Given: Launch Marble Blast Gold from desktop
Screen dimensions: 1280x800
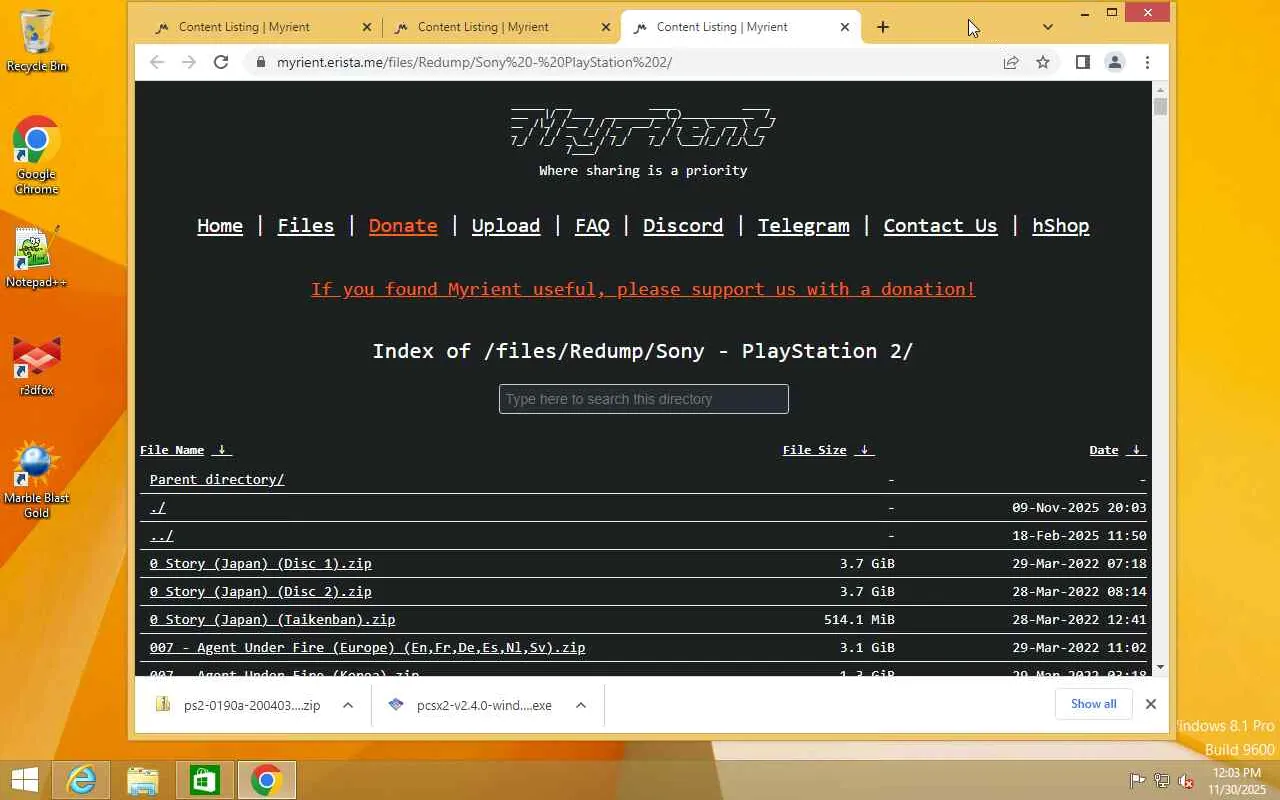Looking at the screenshot, I should (x=37, y=480).
